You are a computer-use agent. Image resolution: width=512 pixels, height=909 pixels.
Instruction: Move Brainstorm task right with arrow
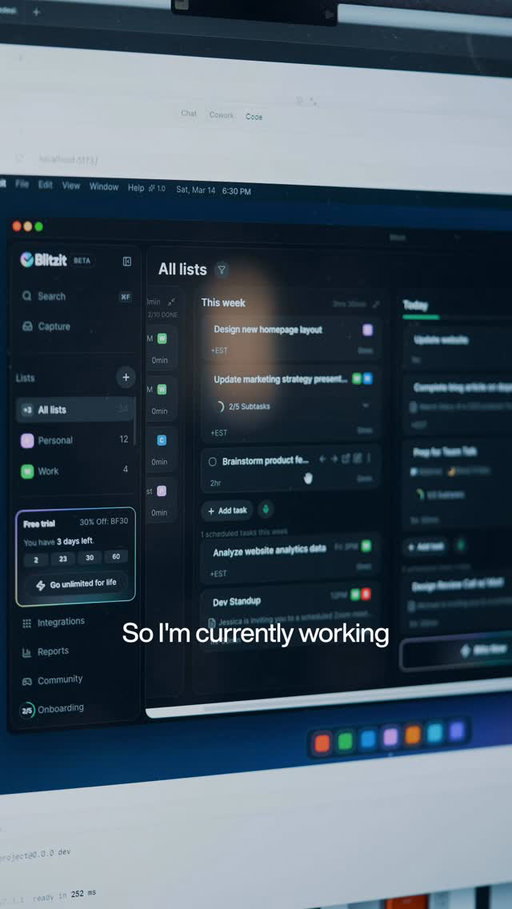tap(334, 459)
